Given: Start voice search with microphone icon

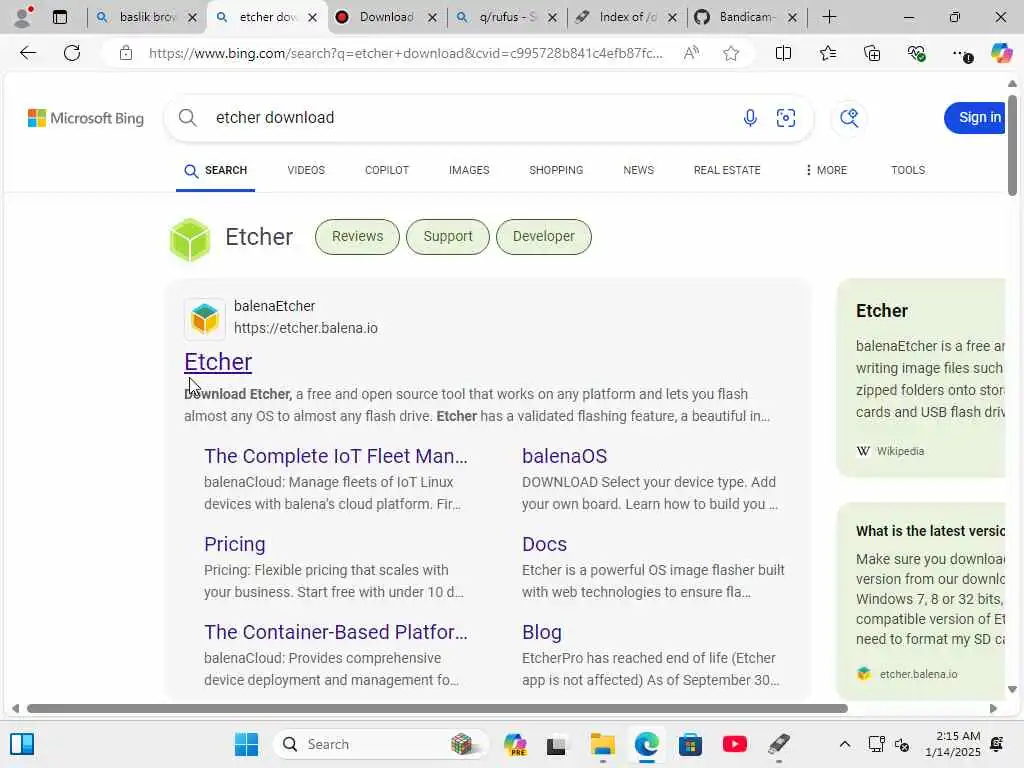Looking at the screenshot, I should click(x=750, y=118).
